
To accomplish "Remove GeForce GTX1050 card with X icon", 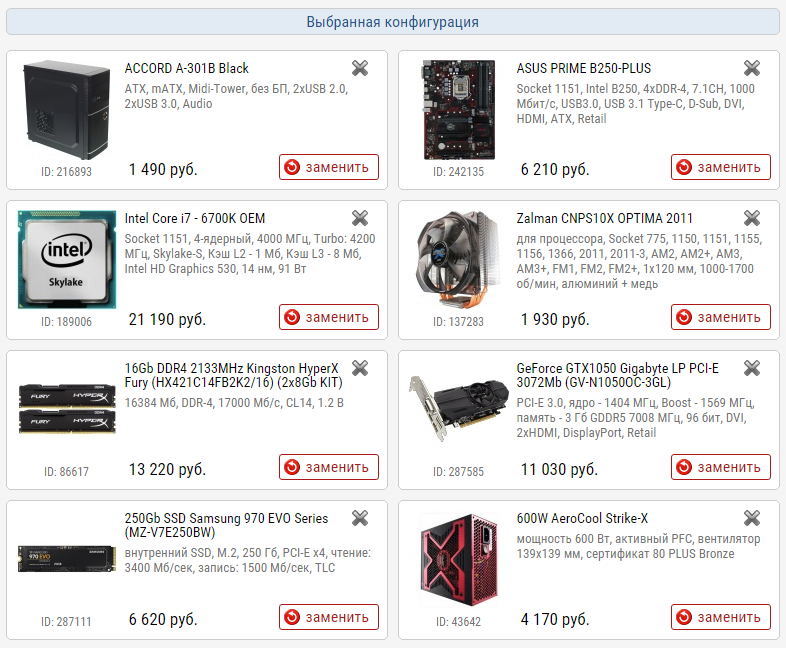I will 752,368.
